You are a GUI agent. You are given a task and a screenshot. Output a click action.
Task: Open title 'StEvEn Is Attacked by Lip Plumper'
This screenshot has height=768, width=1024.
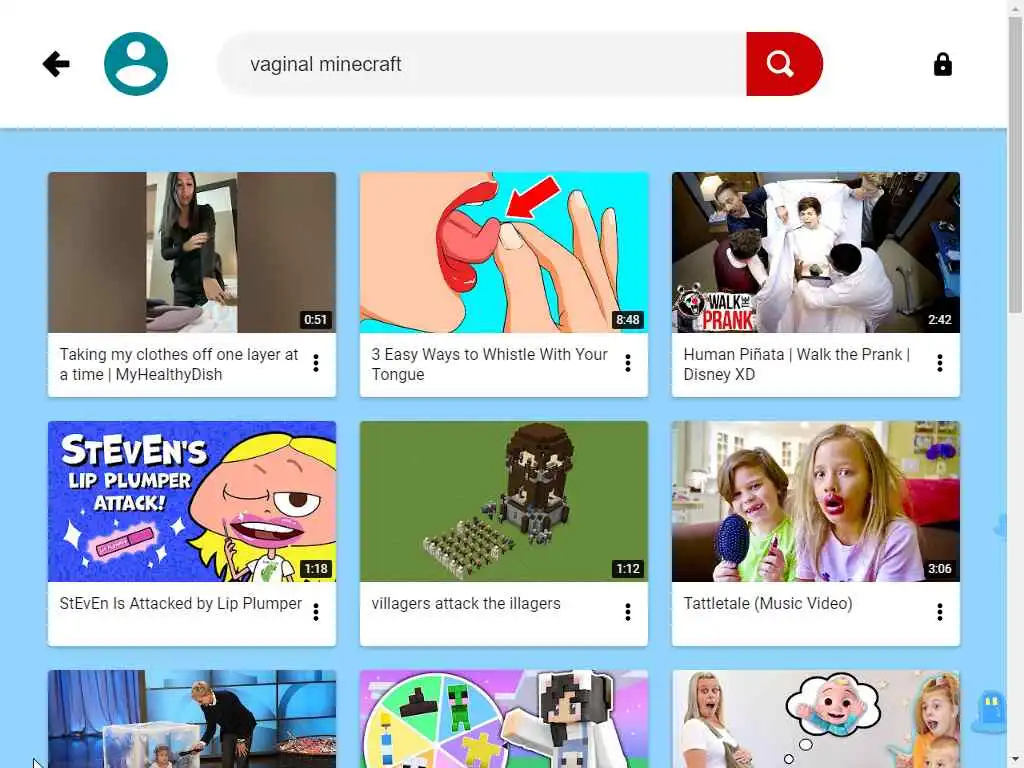tap(181, 603)
